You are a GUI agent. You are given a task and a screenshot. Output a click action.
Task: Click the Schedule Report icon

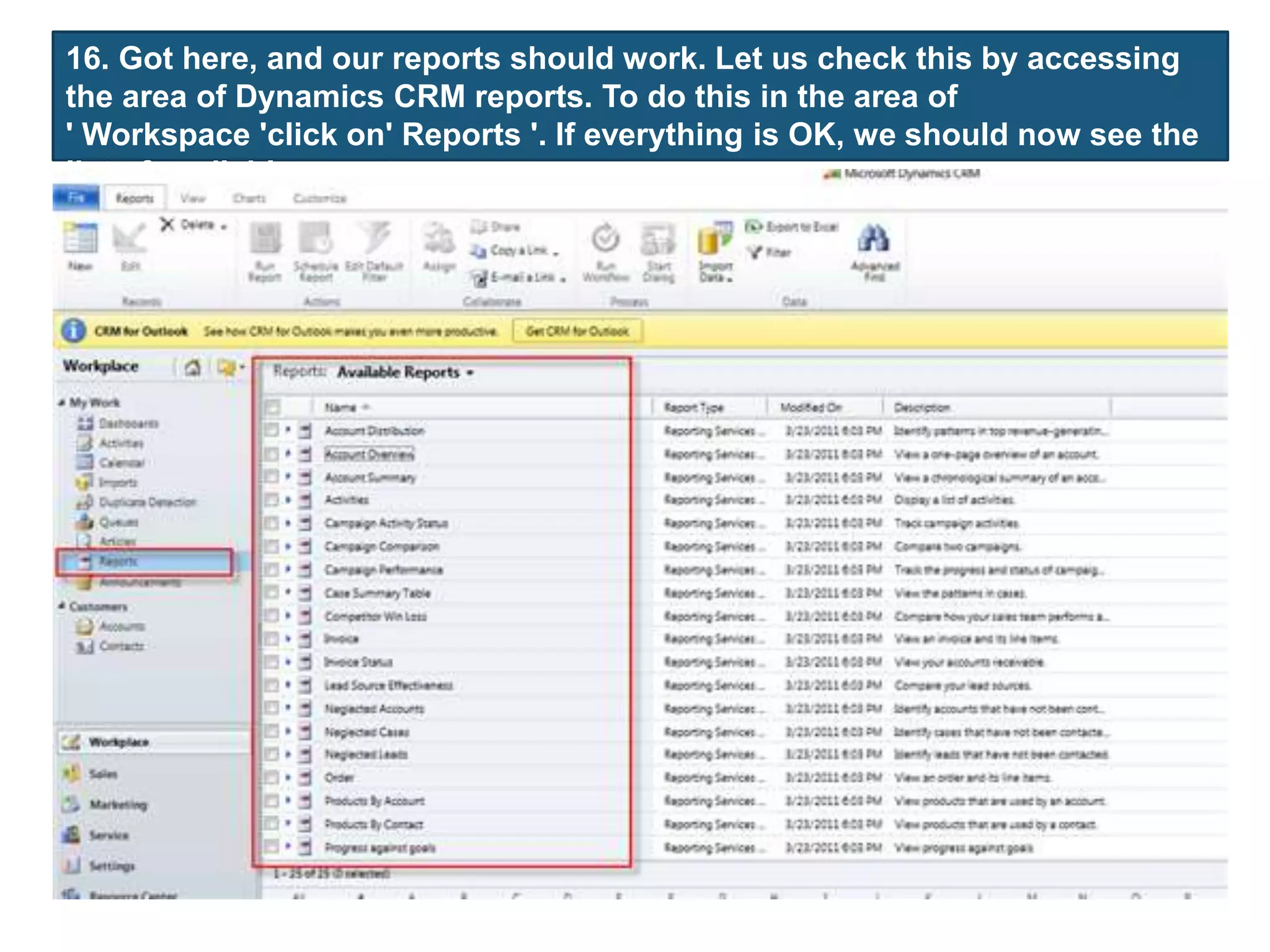click(316, 239)
